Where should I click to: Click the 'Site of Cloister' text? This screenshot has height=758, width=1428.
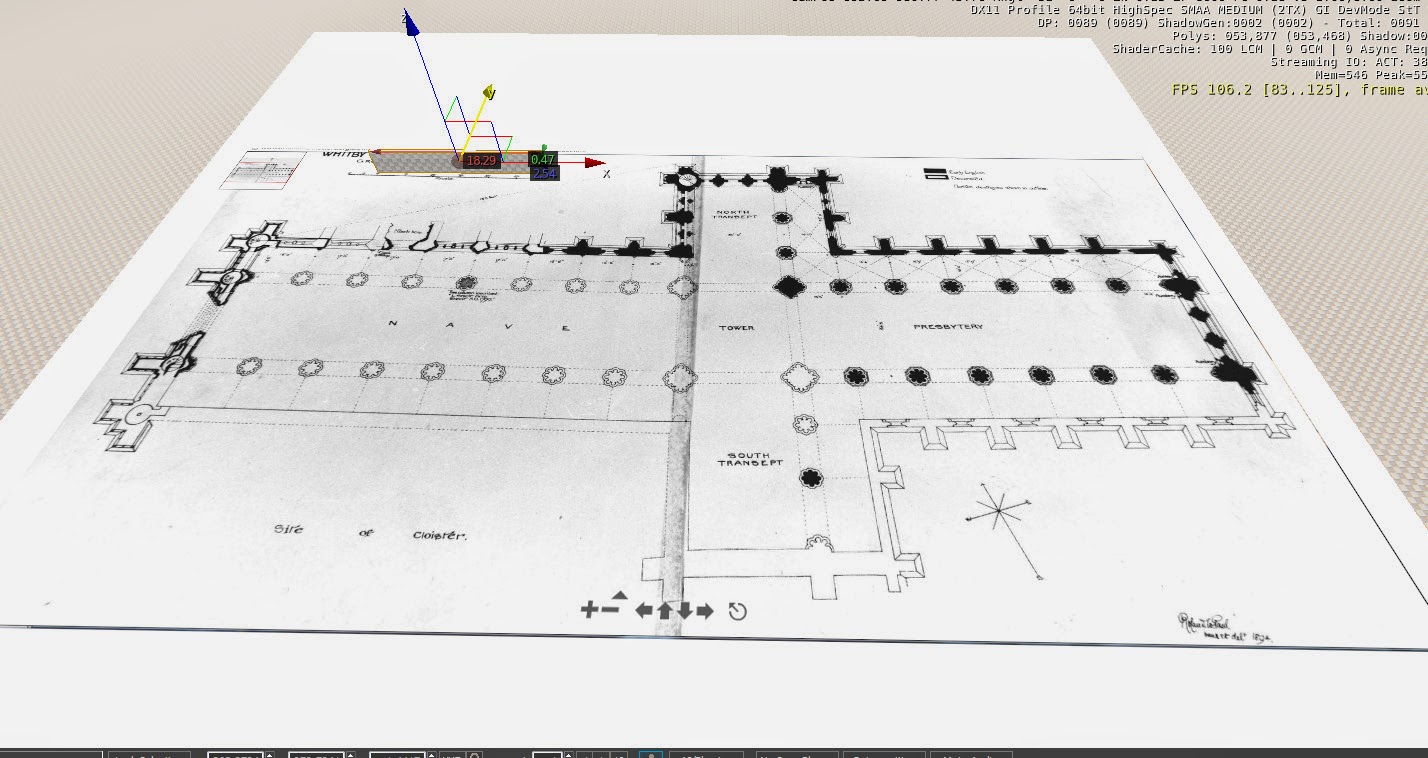(370, 532)
